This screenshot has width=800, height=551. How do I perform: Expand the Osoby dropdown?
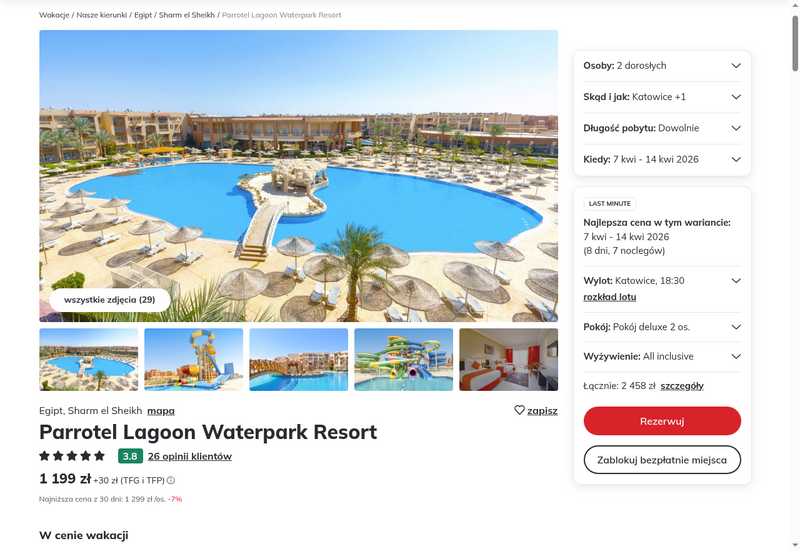[662, 65]
